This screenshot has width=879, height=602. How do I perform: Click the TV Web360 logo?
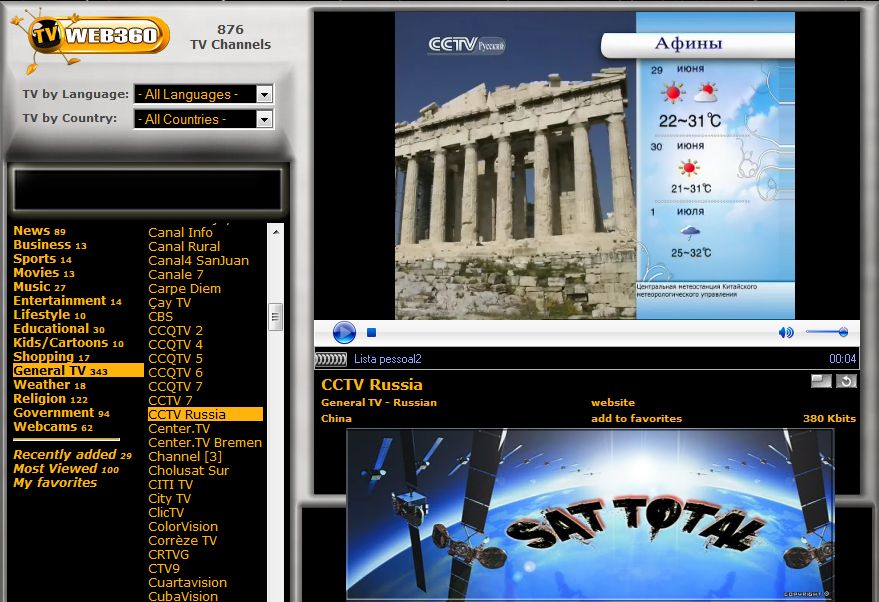tap(92, 40)
